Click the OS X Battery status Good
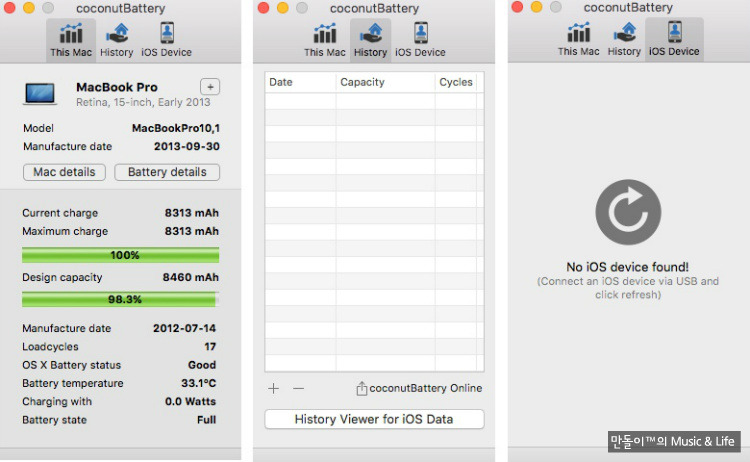Image resolution: width=750 pixels, height=462 pixels. tap(202, 365)
